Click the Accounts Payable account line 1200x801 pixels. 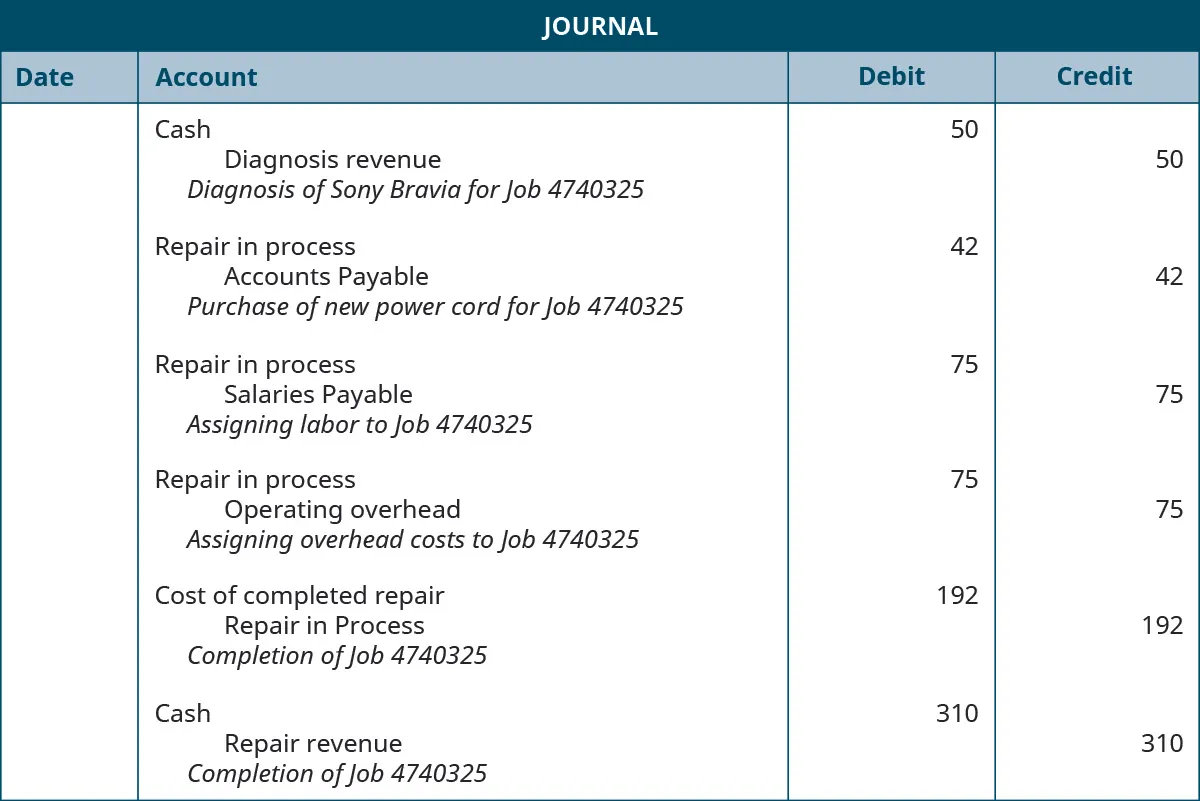coord(326,277)
